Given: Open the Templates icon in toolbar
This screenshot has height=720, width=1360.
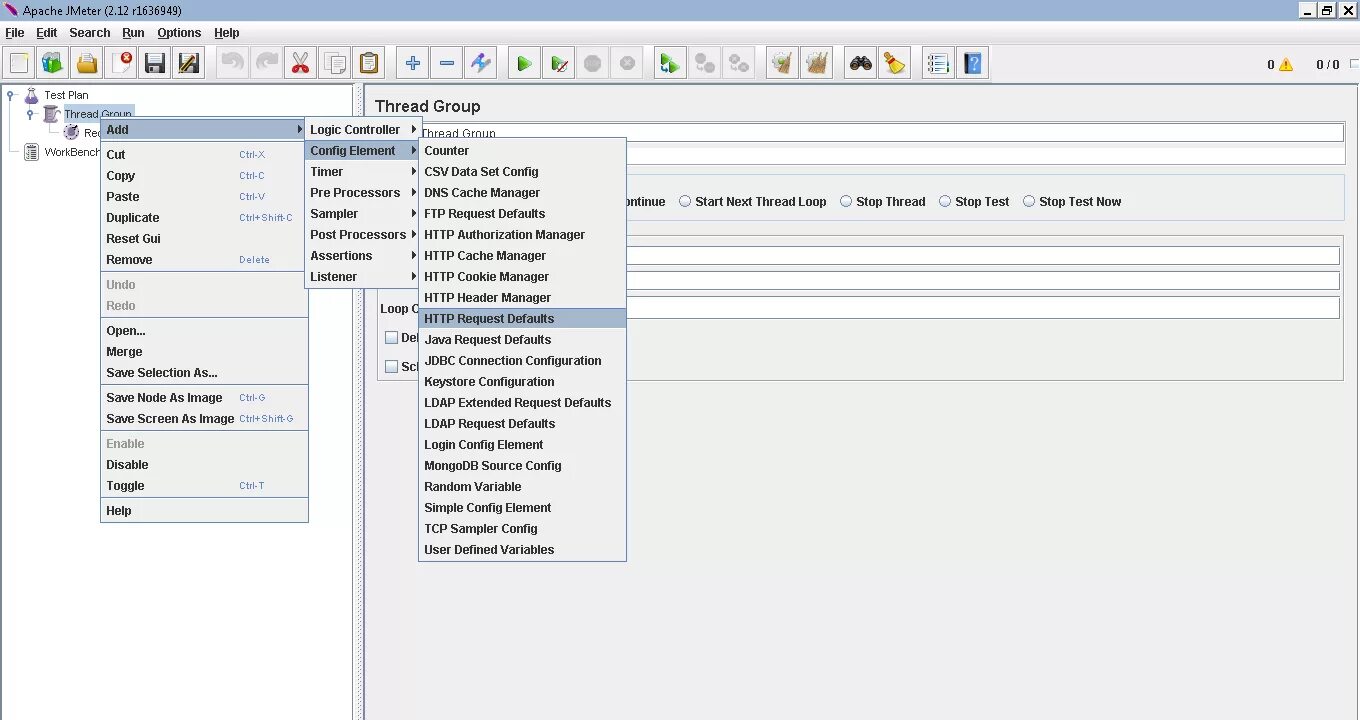Looking at the screenshot, I should point(53,64).
